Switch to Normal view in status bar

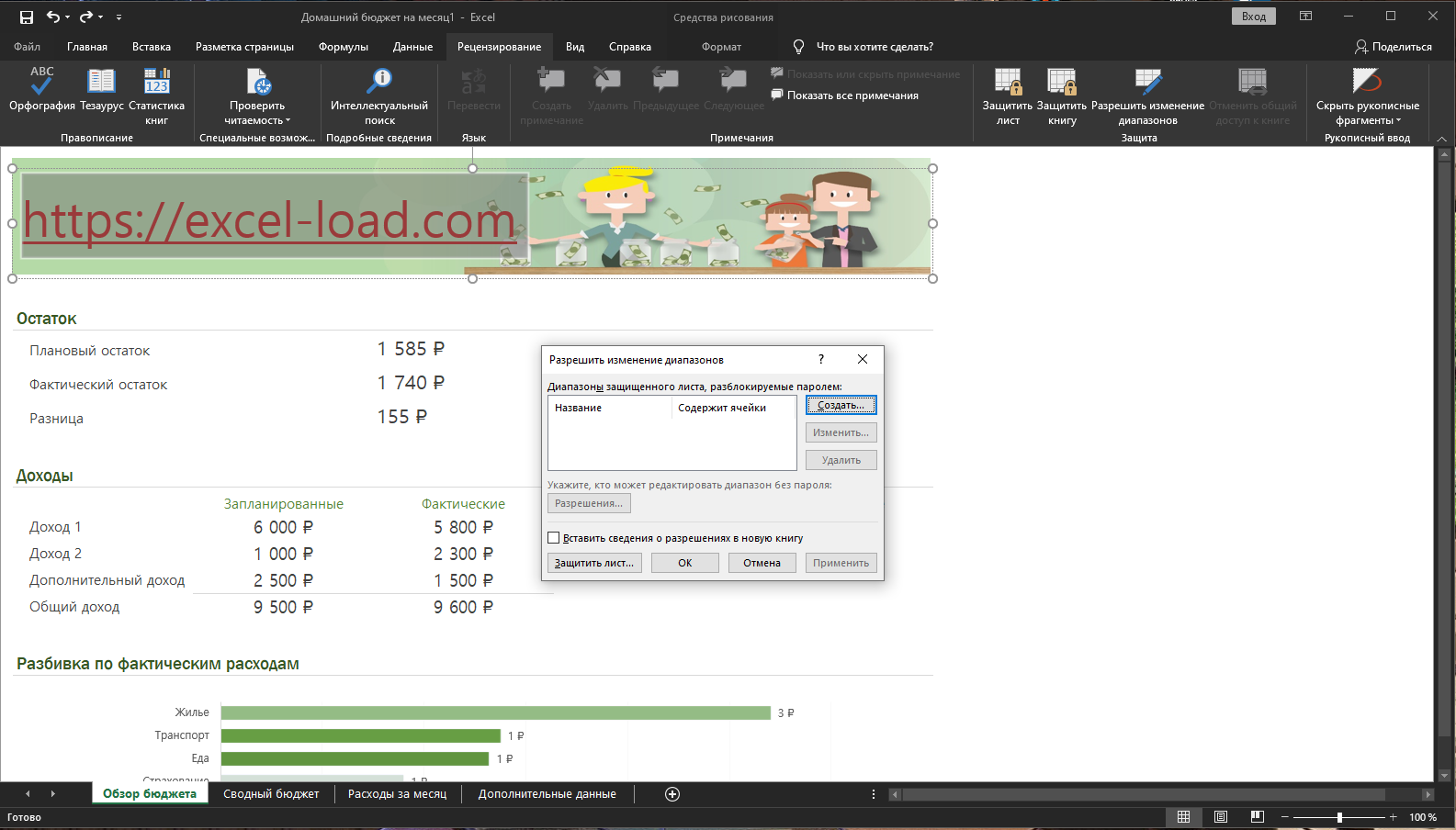(1183, 817)
